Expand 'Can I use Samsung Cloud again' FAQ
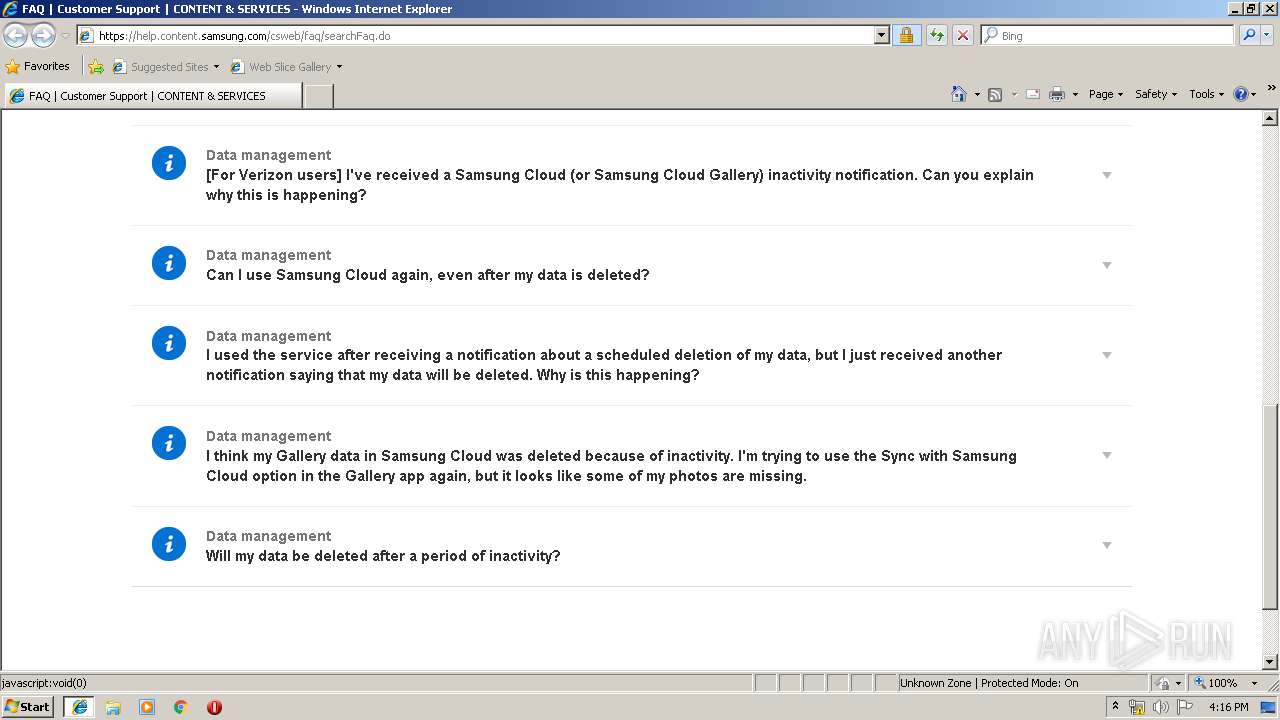1280x720 pixels. coord(1107,265)
